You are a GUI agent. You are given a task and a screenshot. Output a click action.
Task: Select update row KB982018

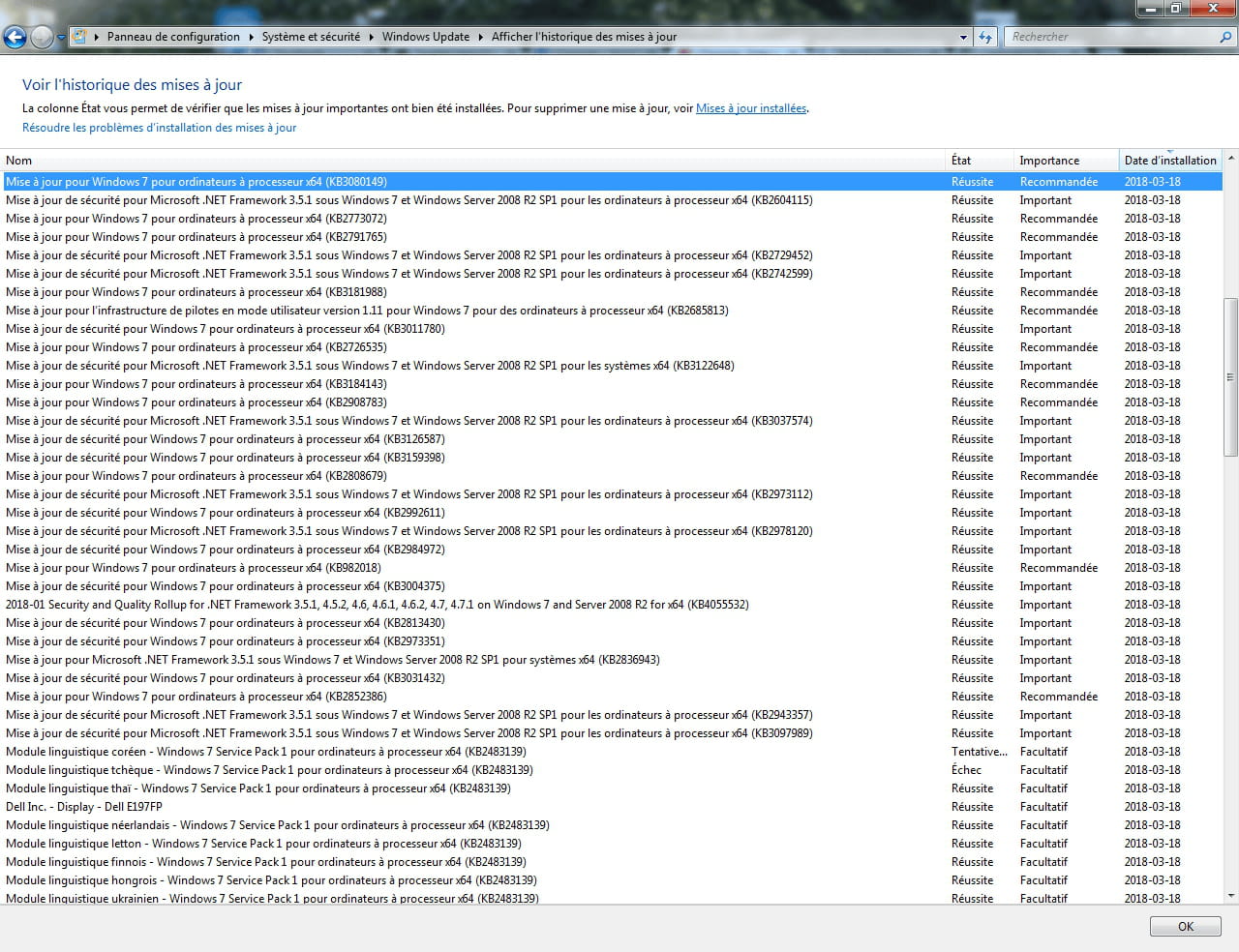pyautogui.click(x=612, y=568)
